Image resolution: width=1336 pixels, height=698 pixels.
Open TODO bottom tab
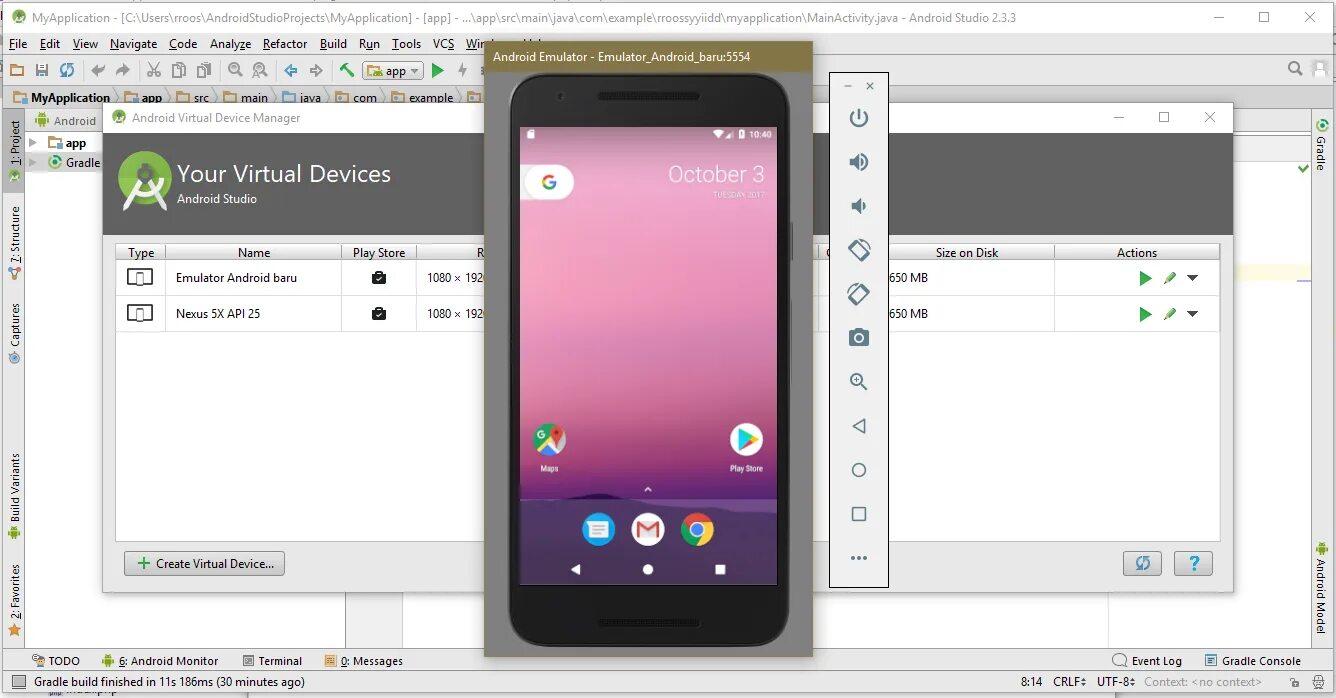point(56,661)
